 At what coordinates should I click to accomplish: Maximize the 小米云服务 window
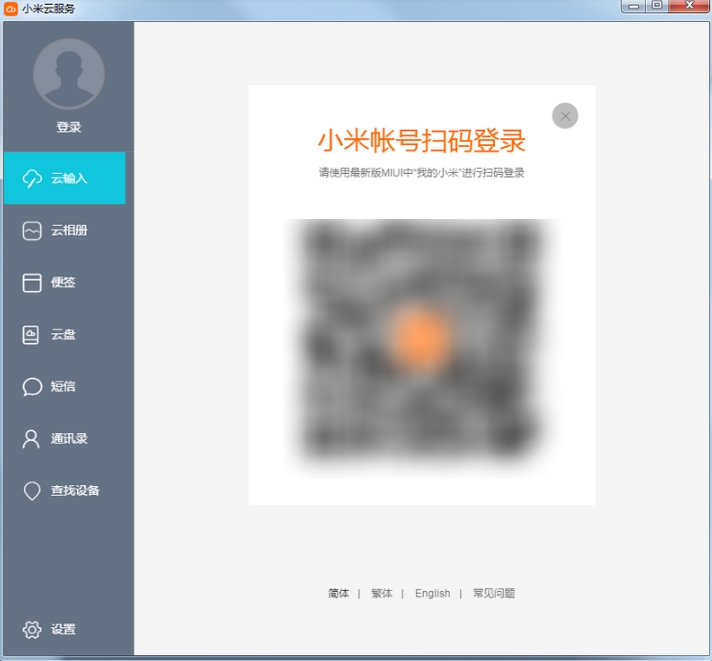click(657, 6)
